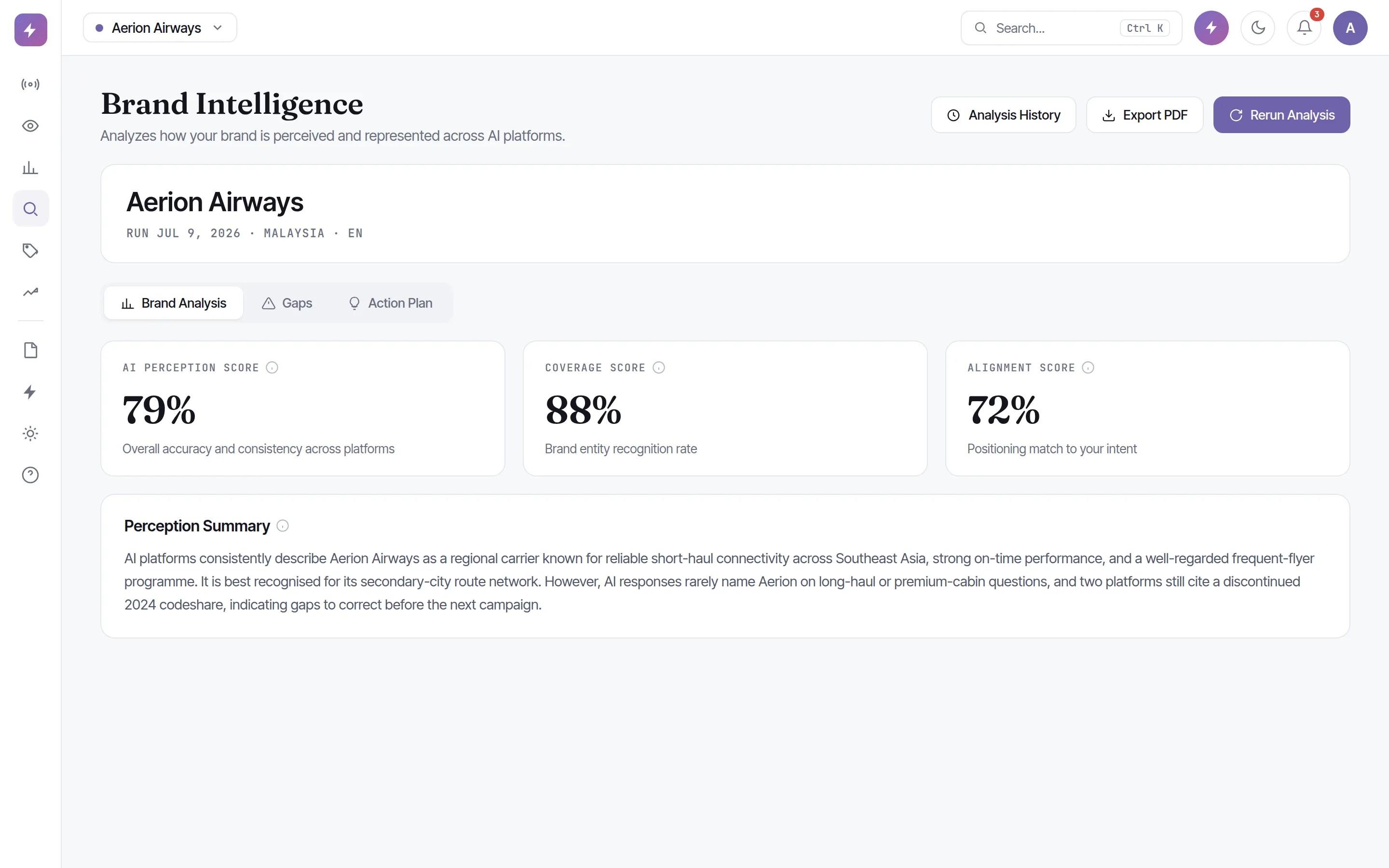This screenshot has height=868, width=1389.
Task: Show info for AI Perception Score
Action: (272, 367)
